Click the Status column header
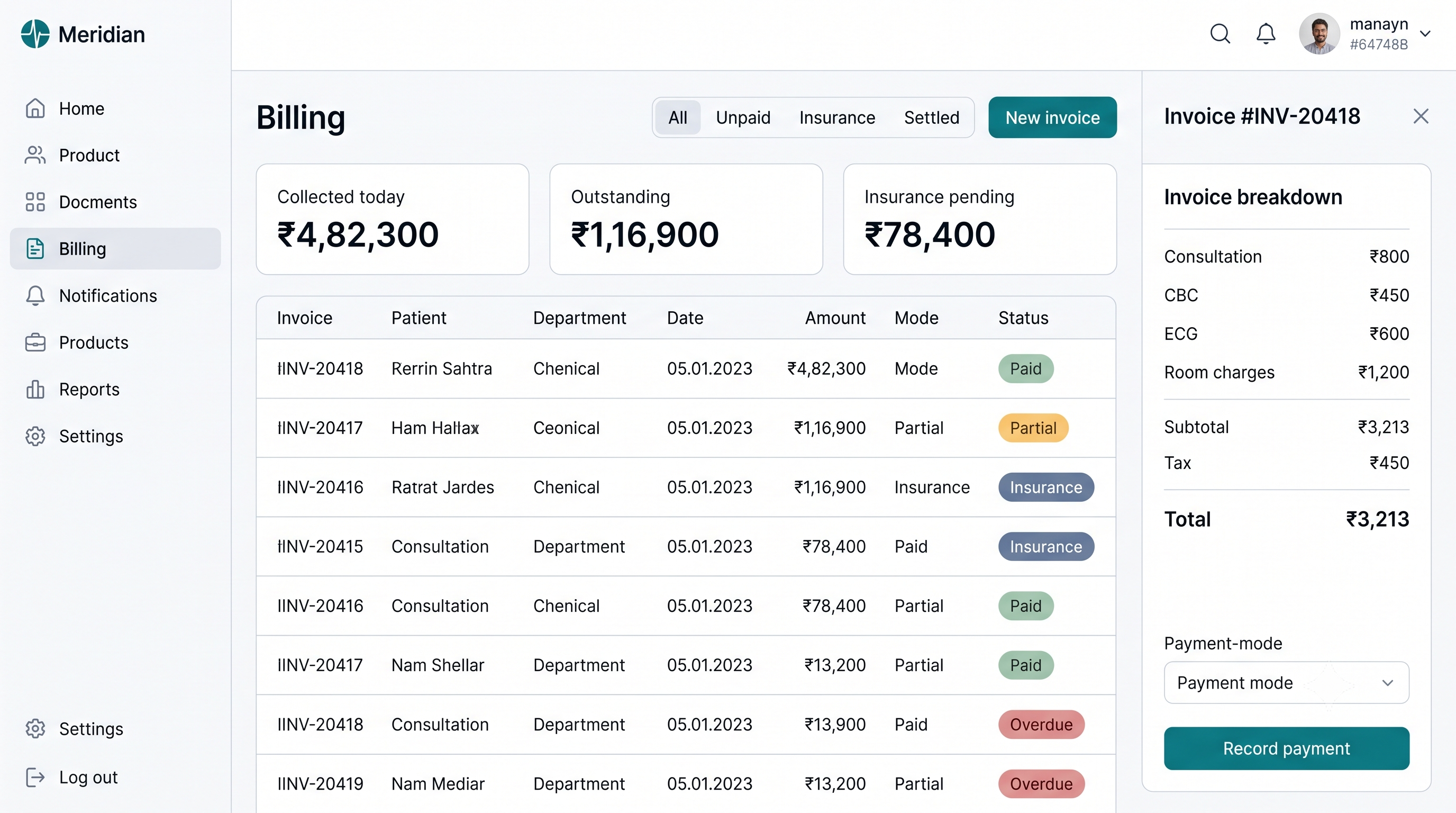The image size is (1456, 813). click(1023, 318)
